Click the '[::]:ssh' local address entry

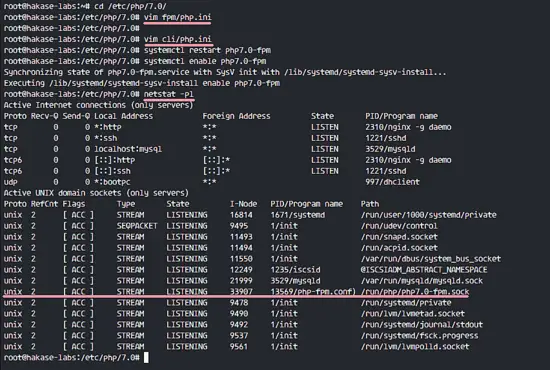point(112,171)
